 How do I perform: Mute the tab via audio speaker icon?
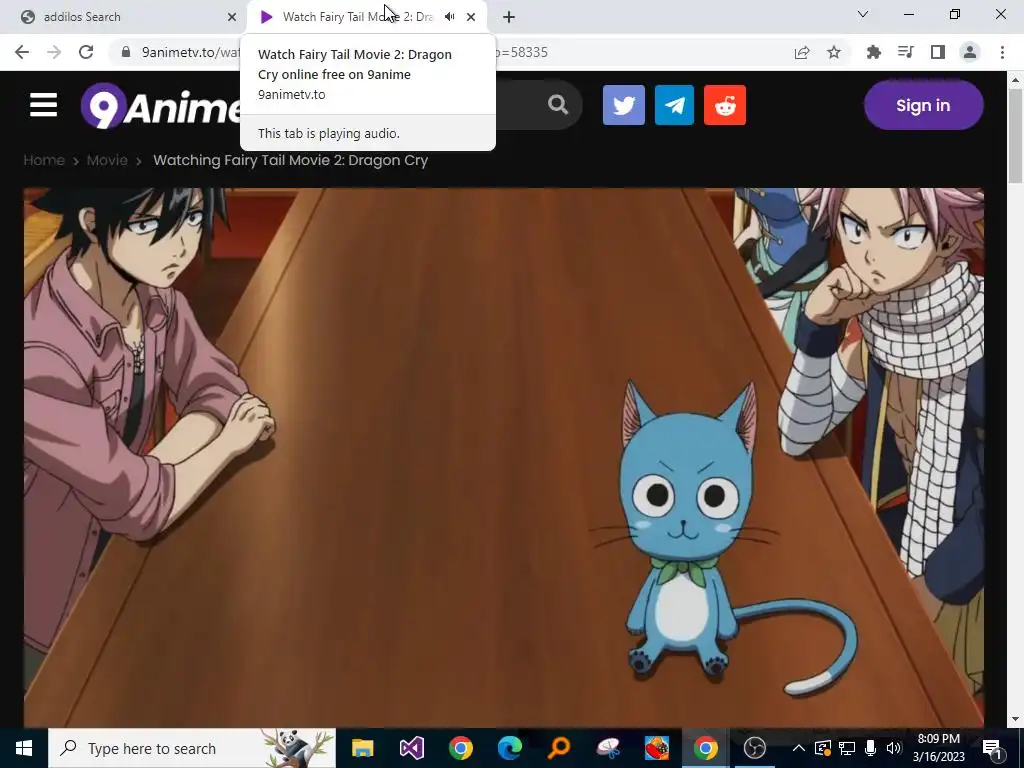click(x=450, y=17)
